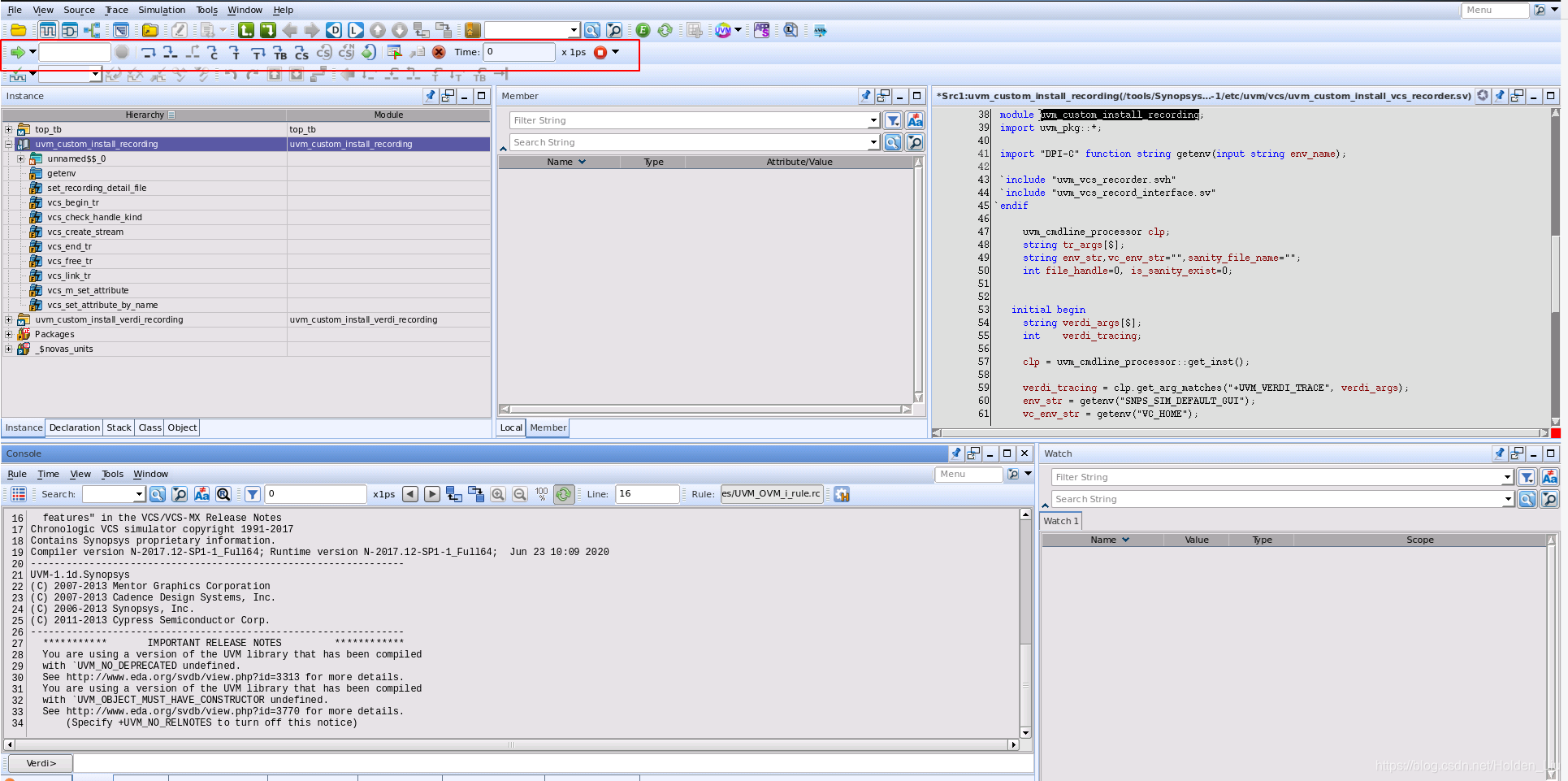This screenshot has height=781, width=1568.
Task: Toggle match case Aa in Member panel
Action: (915, 120)
